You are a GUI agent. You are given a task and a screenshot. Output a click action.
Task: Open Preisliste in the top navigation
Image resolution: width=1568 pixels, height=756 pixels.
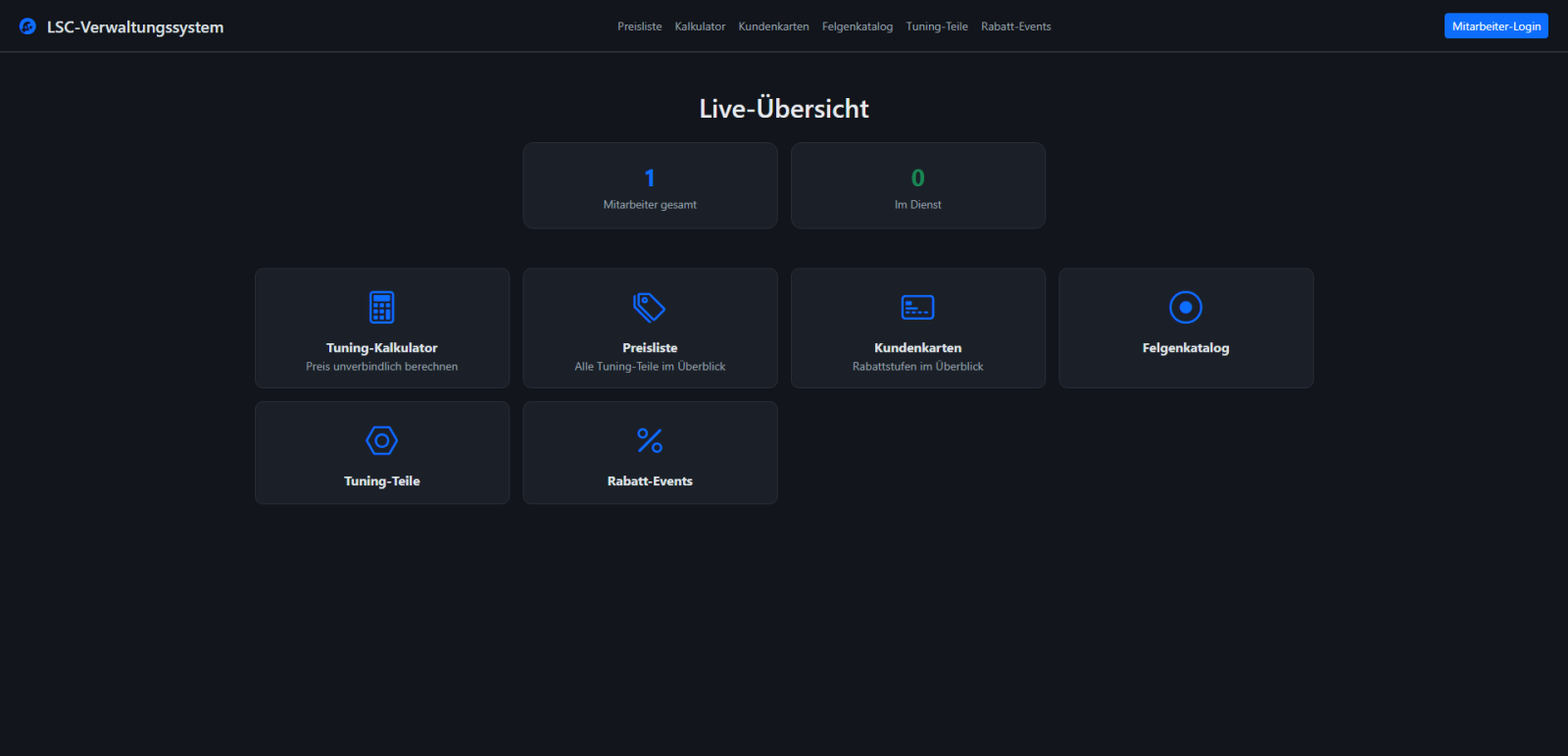pyautogui.click(x=640, y=26)
